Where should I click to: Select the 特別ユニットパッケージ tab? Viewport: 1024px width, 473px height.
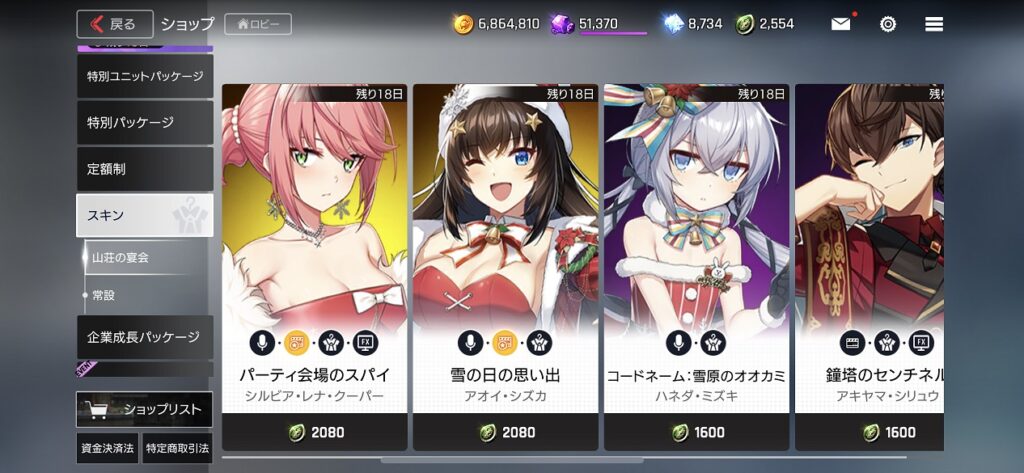click(x=145, y=76)
